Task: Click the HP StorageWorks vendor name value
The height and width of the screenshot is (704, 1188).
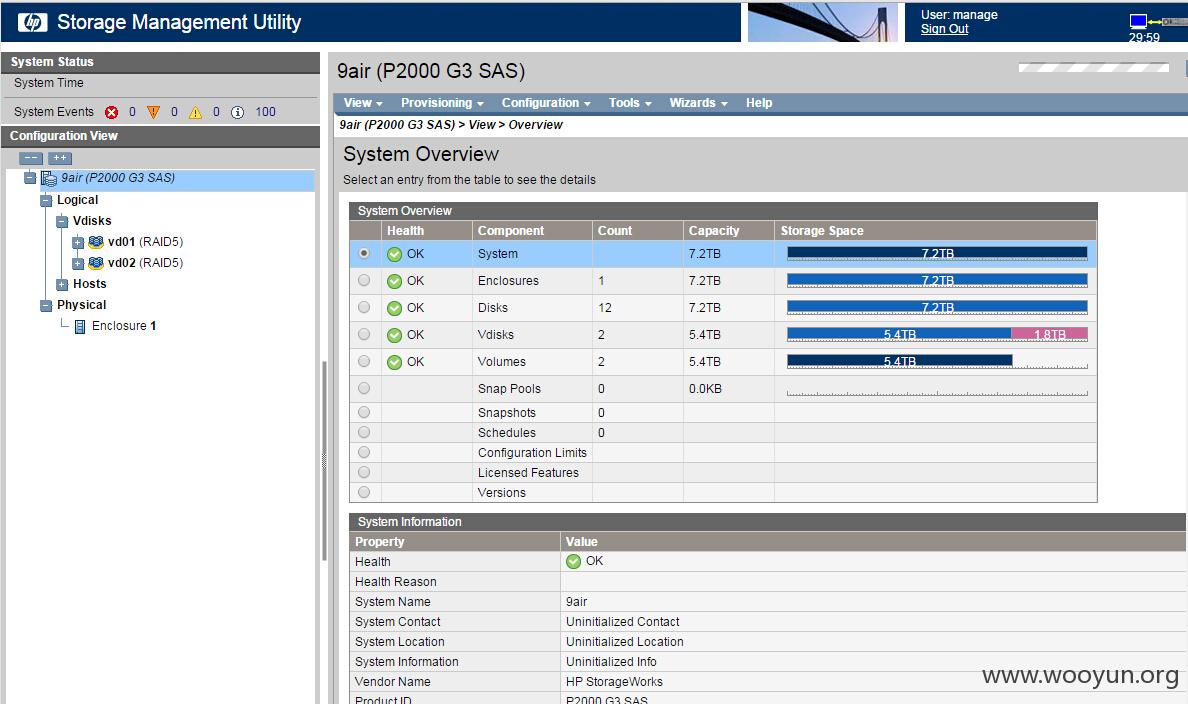Action: [614, 682]
